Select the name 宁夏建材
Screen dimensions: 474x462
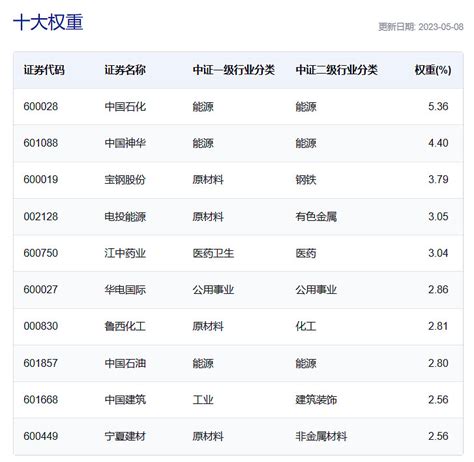(125, 436)
